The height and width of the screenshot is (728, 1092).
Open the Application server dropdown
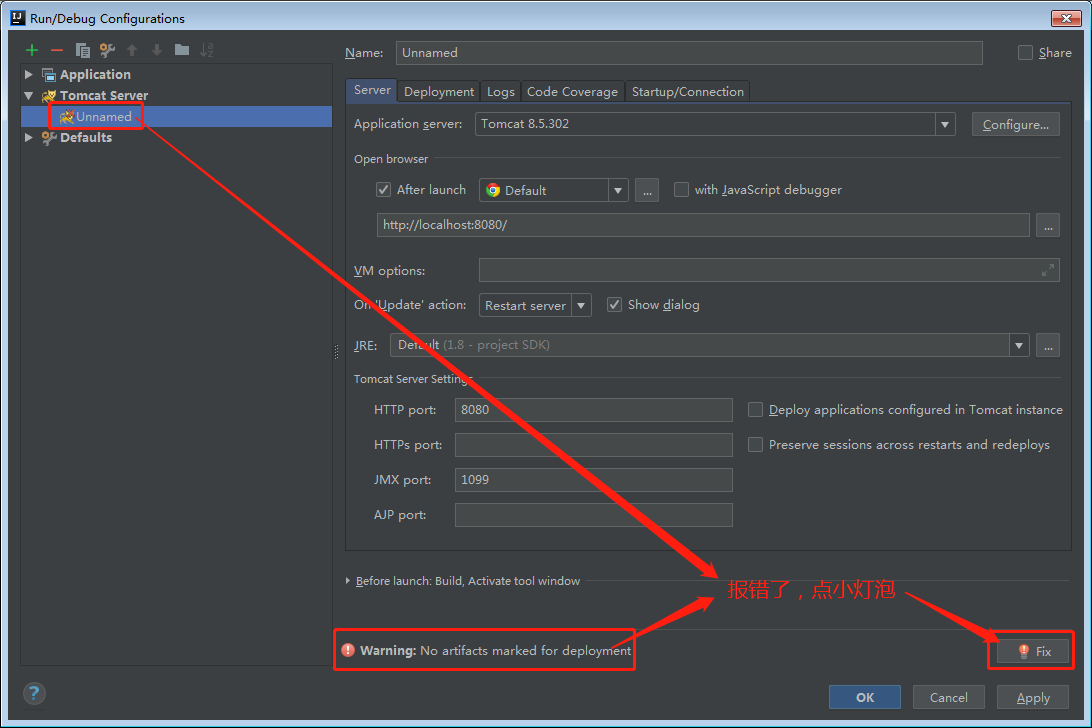click(x=945, y=124)
